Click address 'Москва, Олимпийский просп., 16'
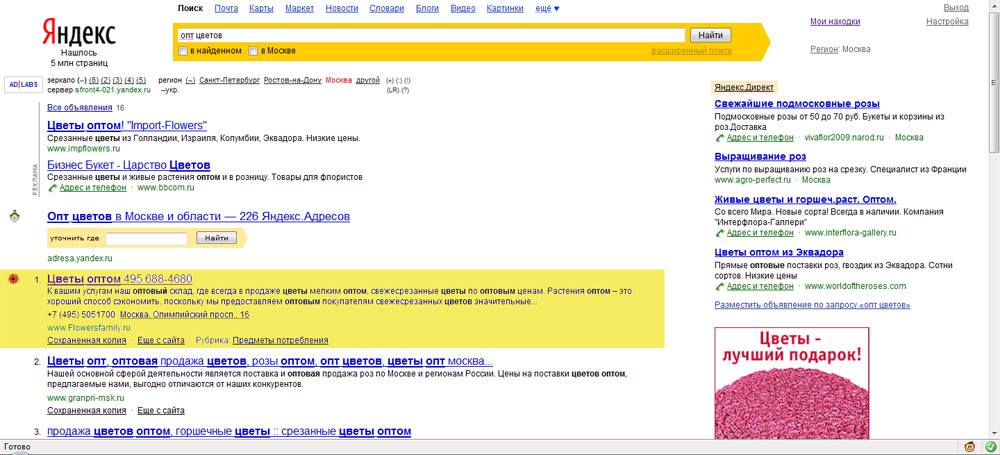Viewport: 1000px width, 455px height. [184, 315]
